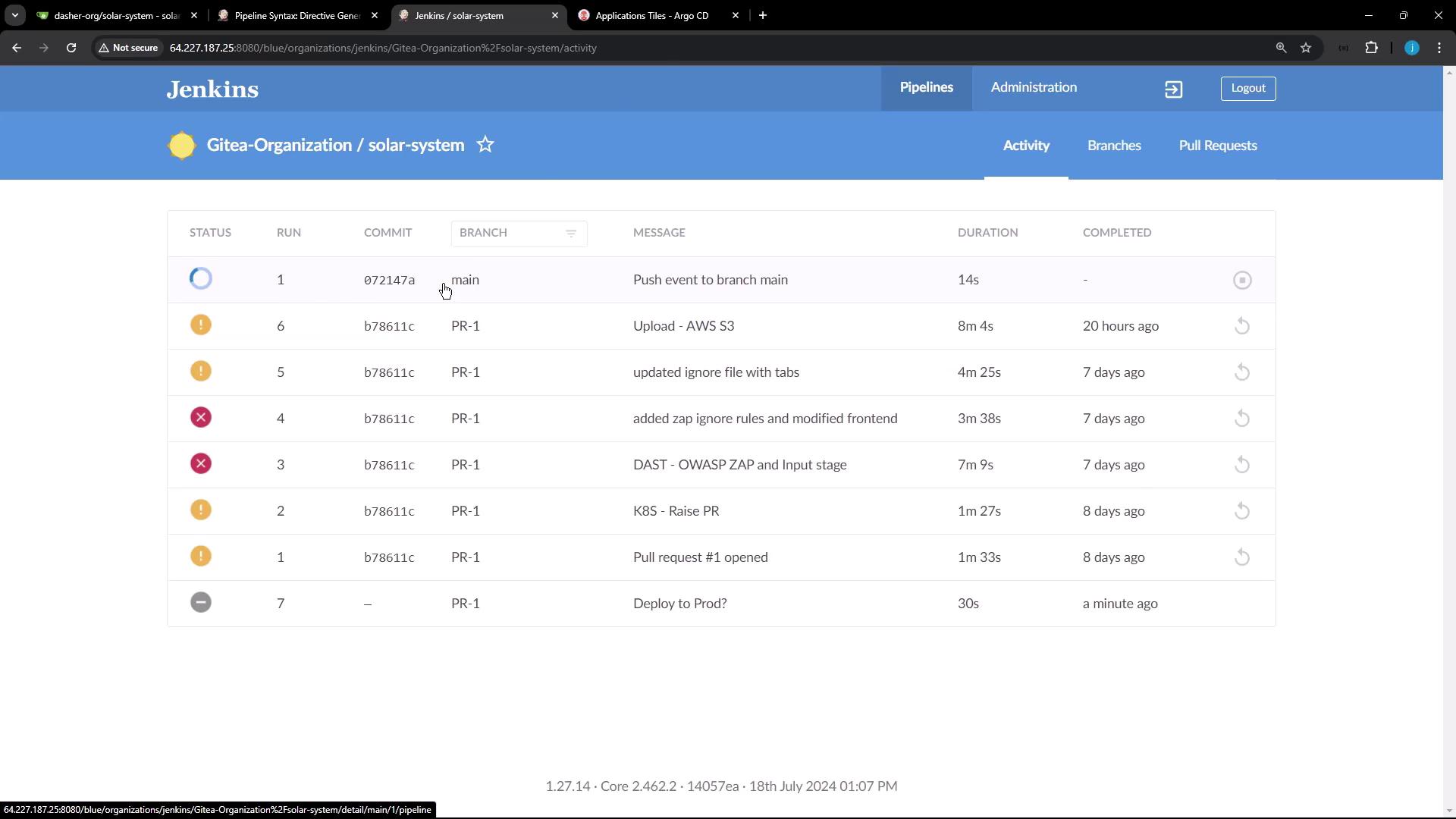Open the Administration link
The image size is (1456, 819).
tap(1033, 88)
